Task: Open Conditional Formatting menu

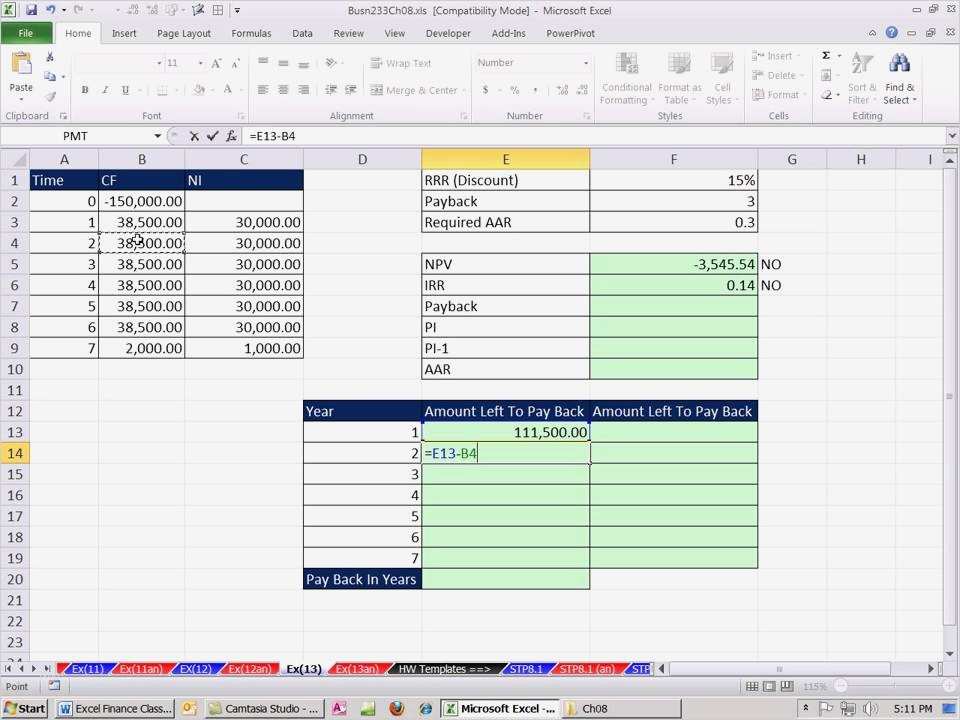Action: [626, 79]
